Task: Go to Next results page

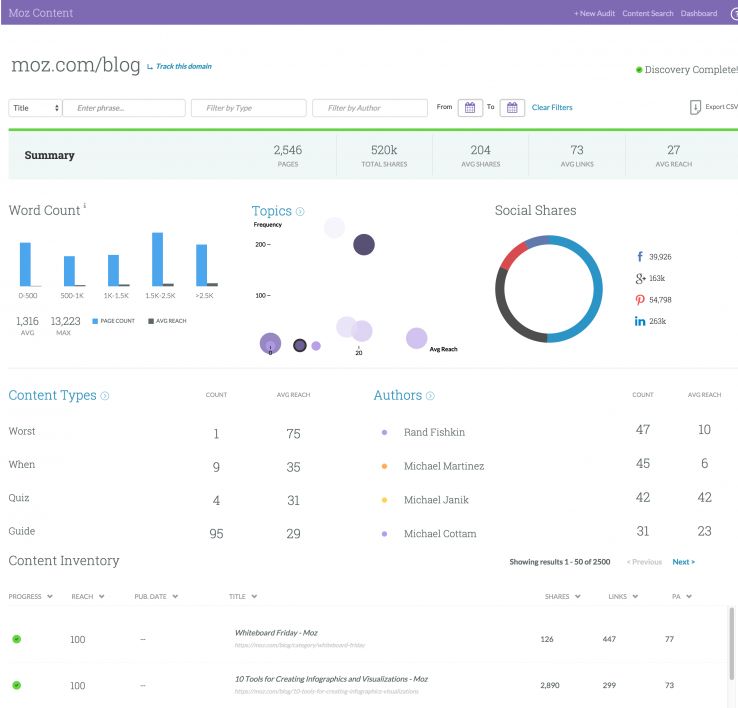Action: pyautogui.click(x=683, y=562)
